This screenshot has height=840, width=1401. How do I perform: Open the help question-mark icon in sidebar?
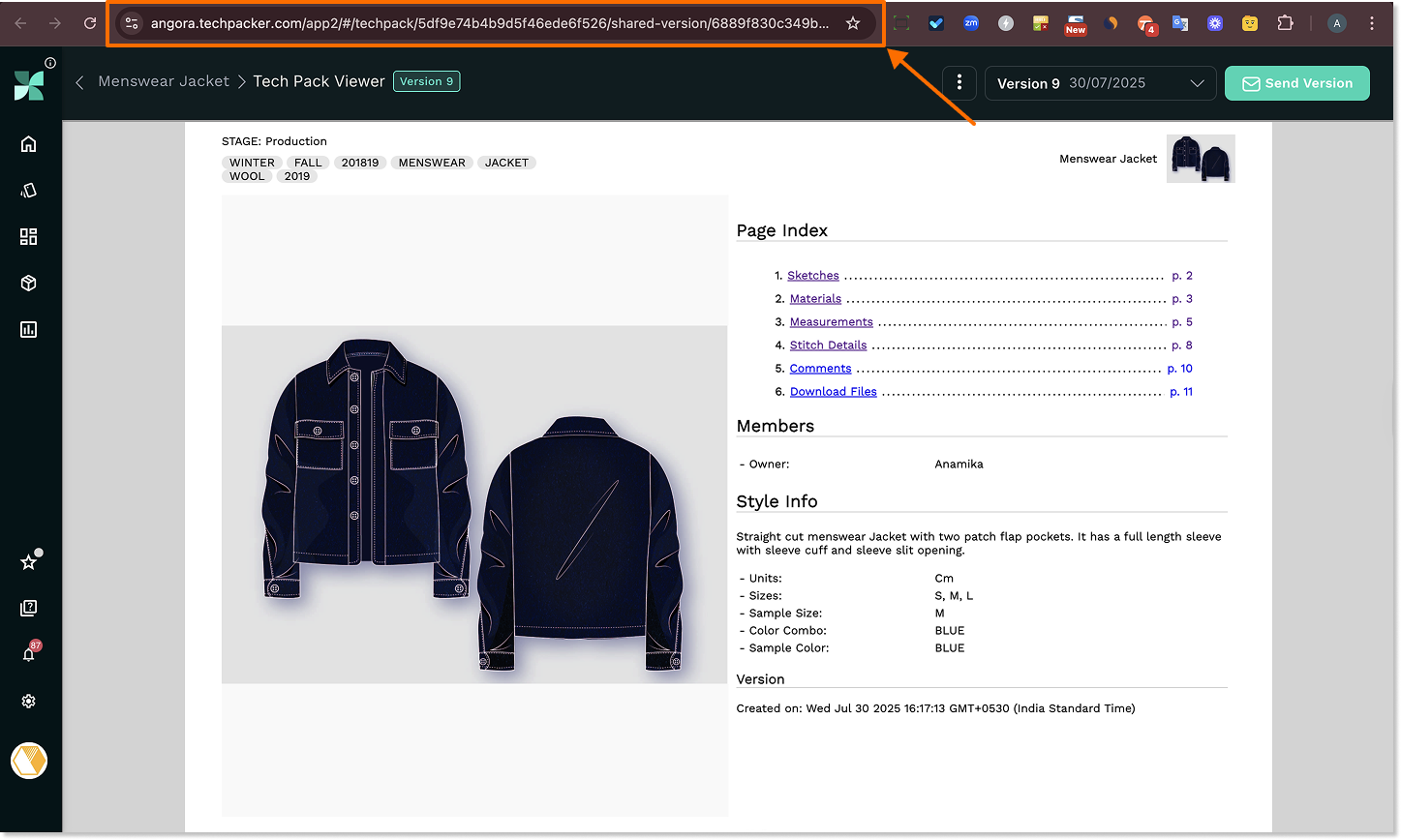(28, 609)
